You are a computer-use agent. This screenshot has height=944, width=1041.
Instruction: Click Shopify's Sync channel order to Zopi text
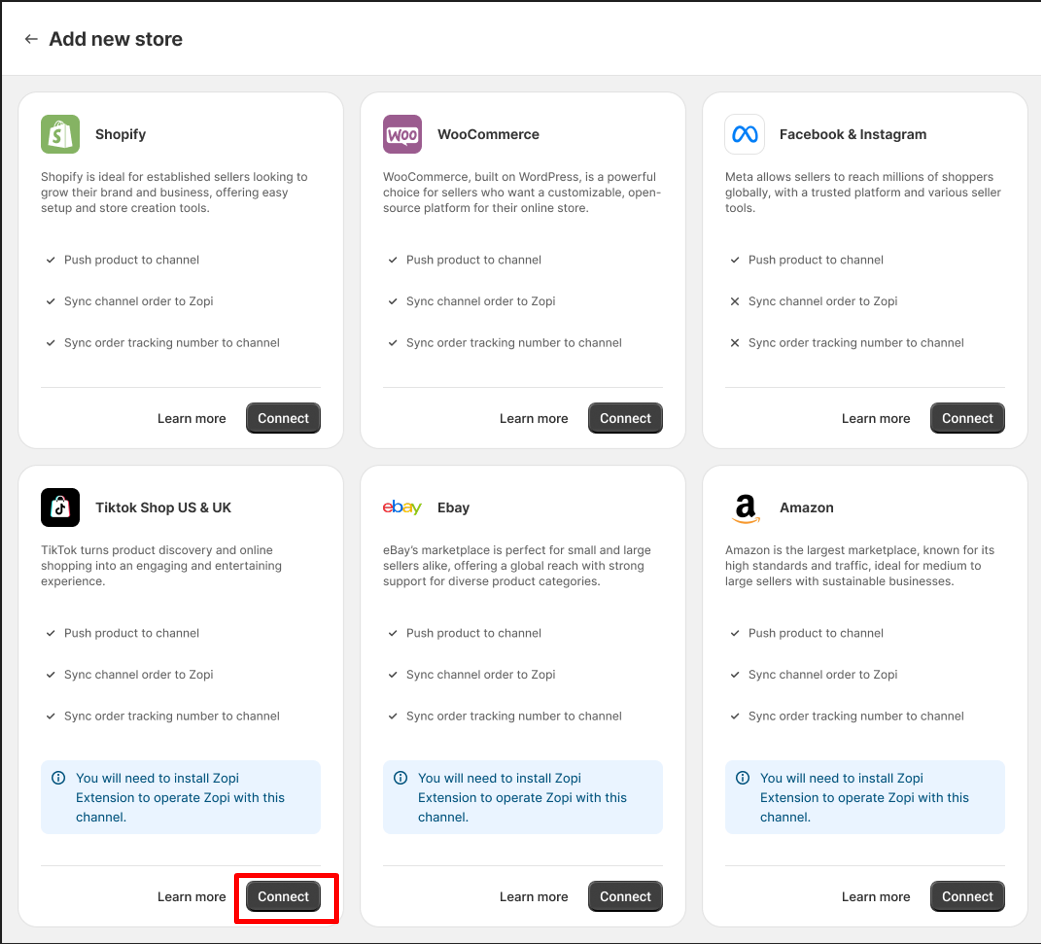tap(139, 301)
